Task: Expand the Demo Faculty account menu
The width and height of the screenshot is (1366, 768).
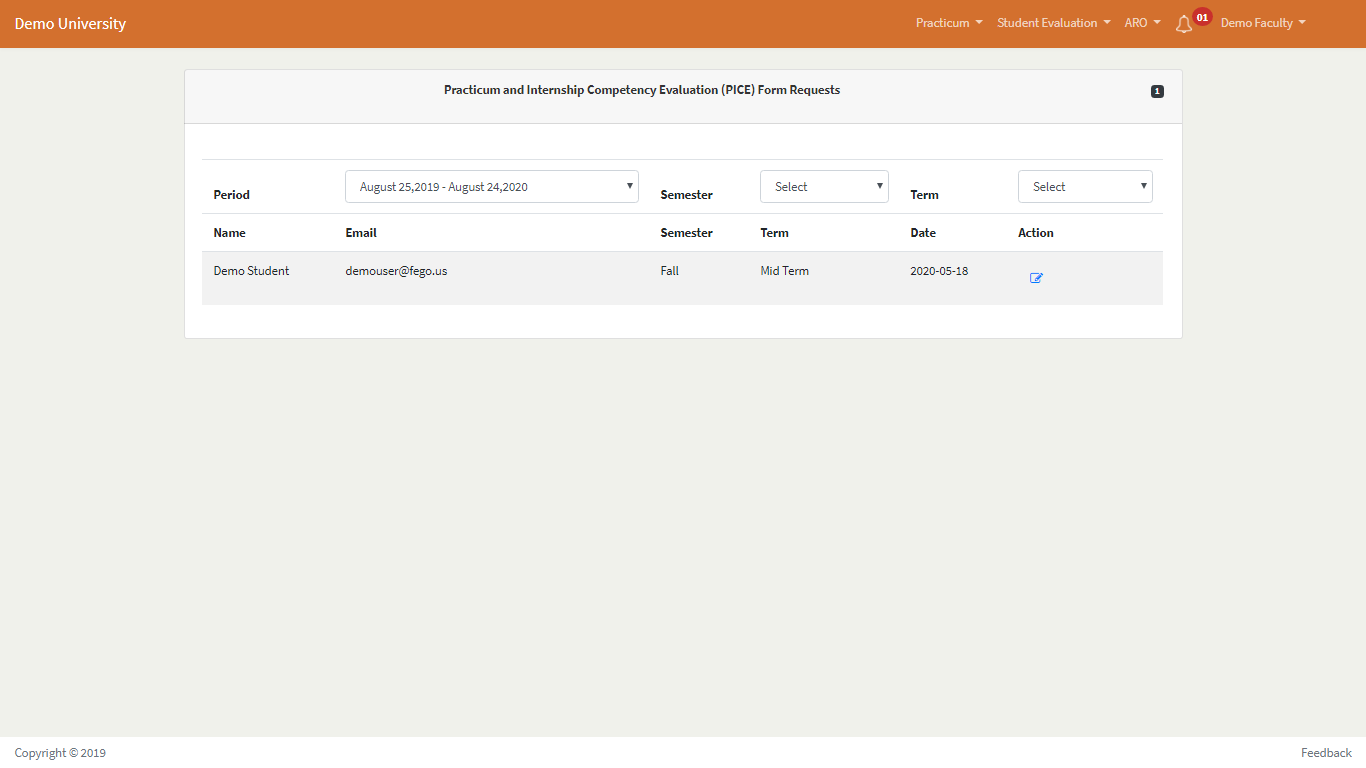Action: tap(1263, 22)
